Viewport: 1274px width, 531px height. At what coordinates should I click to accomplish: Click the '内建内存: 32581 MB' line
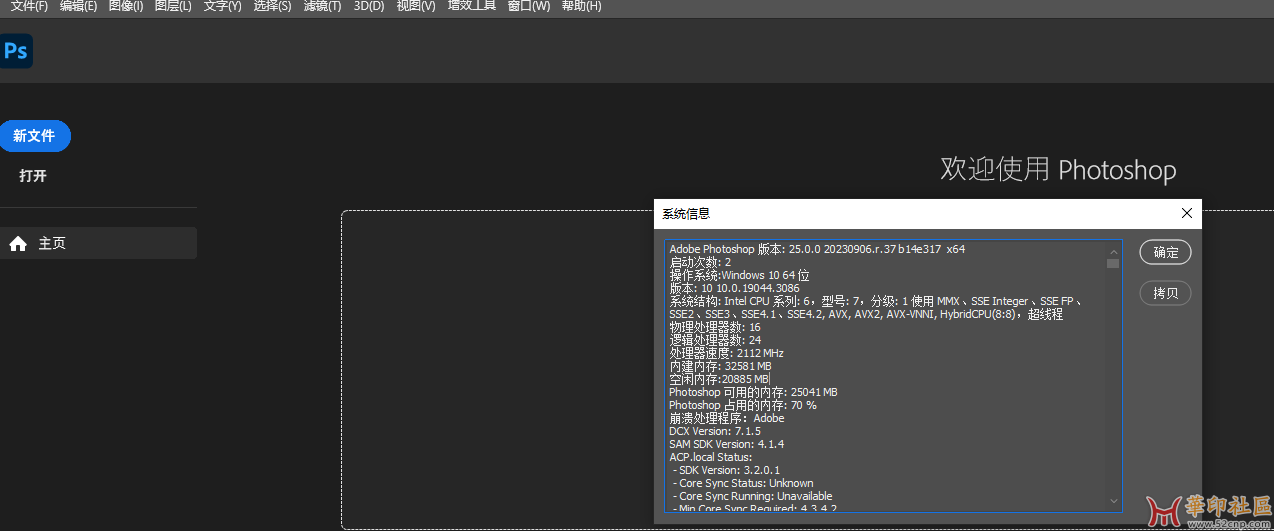(x=720, y=366)
